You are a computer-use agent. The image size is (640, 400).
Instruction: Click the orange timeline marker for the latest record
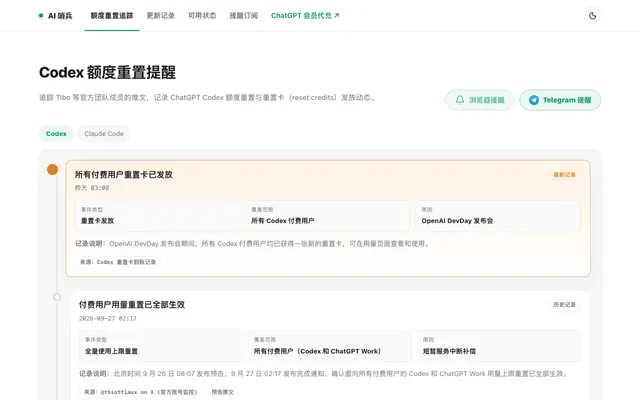(x=52, y=169)
